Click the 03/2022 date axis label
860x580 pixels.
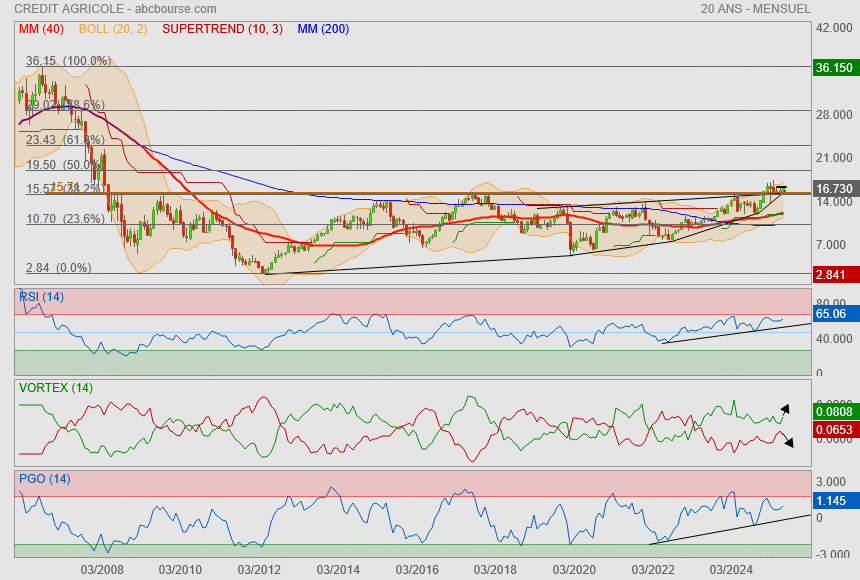pyautogui.click(x=653, y=570)
